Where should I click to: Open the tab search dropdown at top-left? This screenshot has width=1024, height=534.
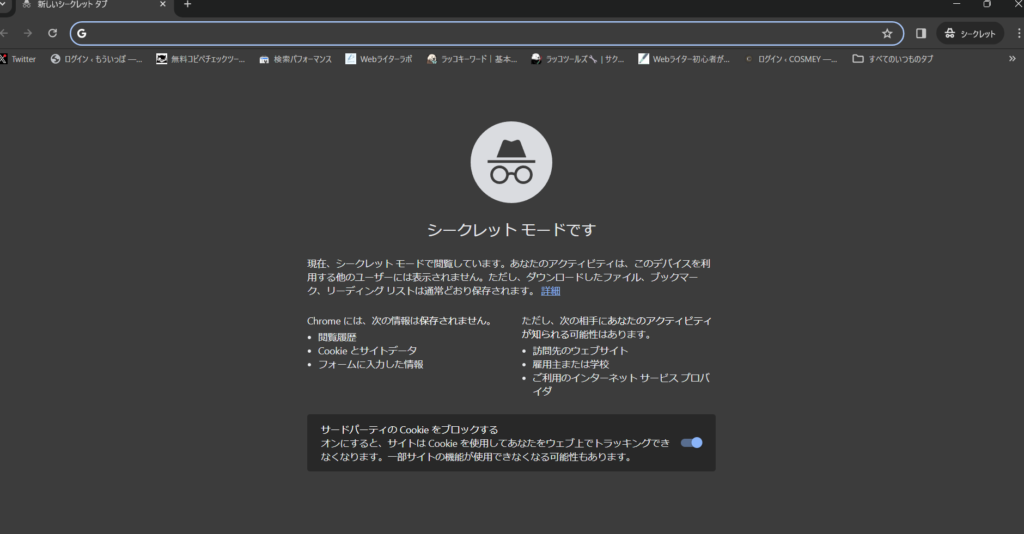[x=4, y=5]
